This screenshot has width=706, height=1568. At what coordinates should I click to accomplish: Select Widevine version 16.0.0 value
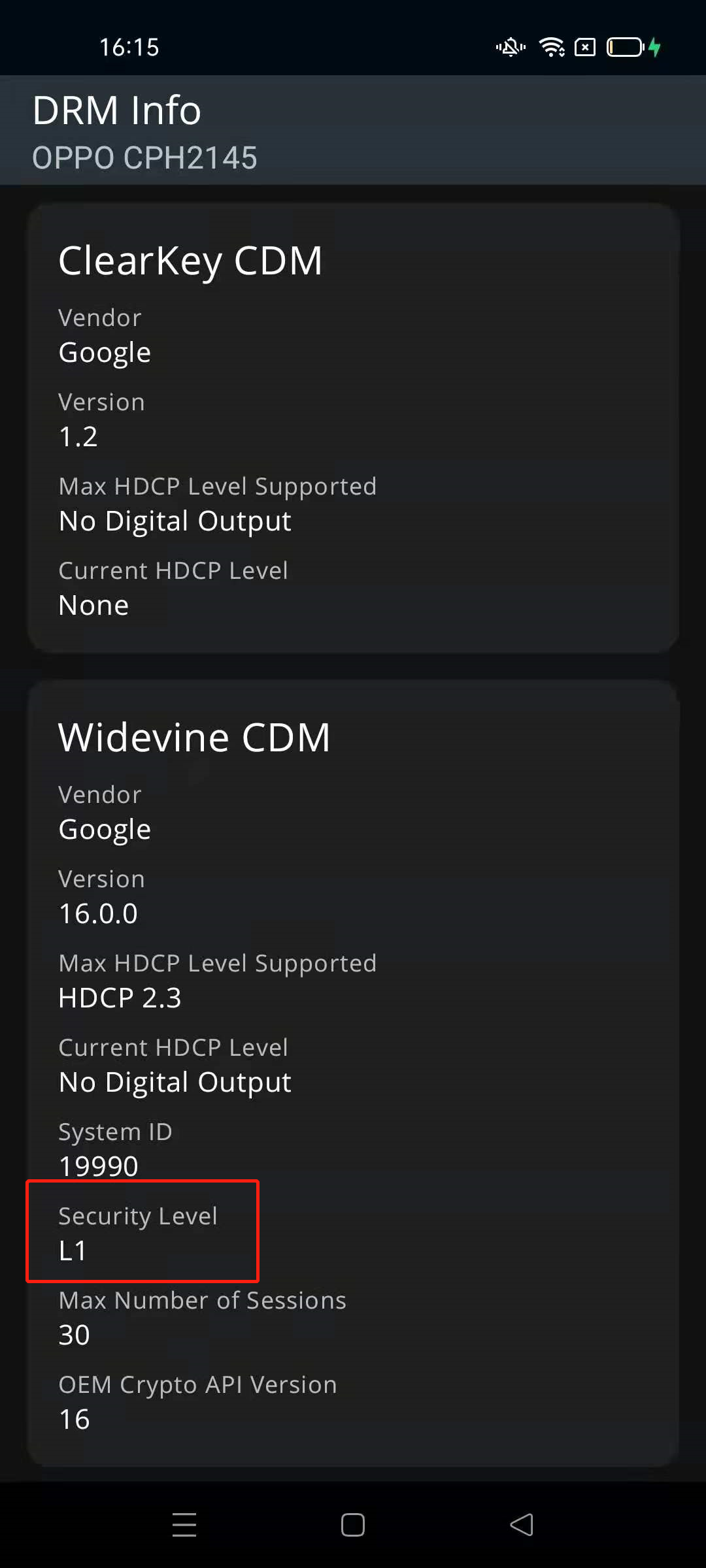[98, 913]
